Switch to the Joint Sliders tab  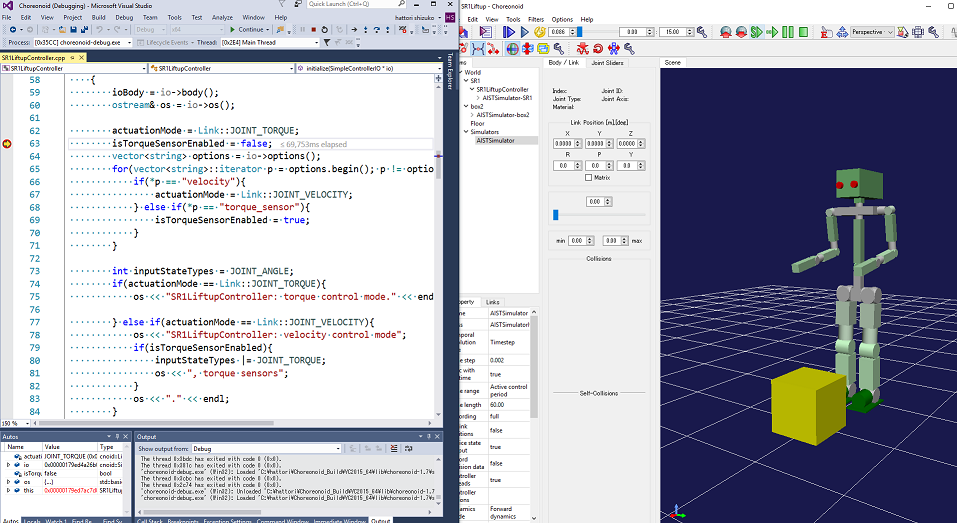607,63
